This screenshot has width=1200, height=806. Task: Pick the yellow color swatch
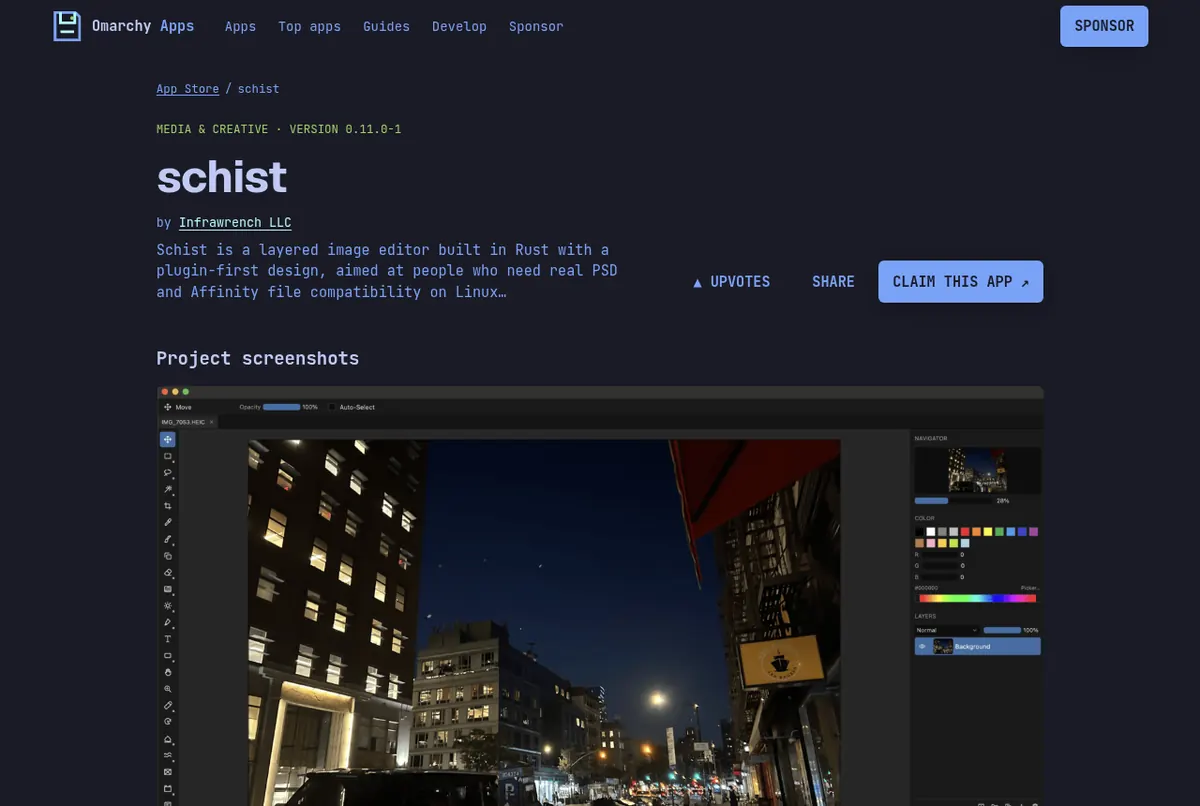pos(988,532)
